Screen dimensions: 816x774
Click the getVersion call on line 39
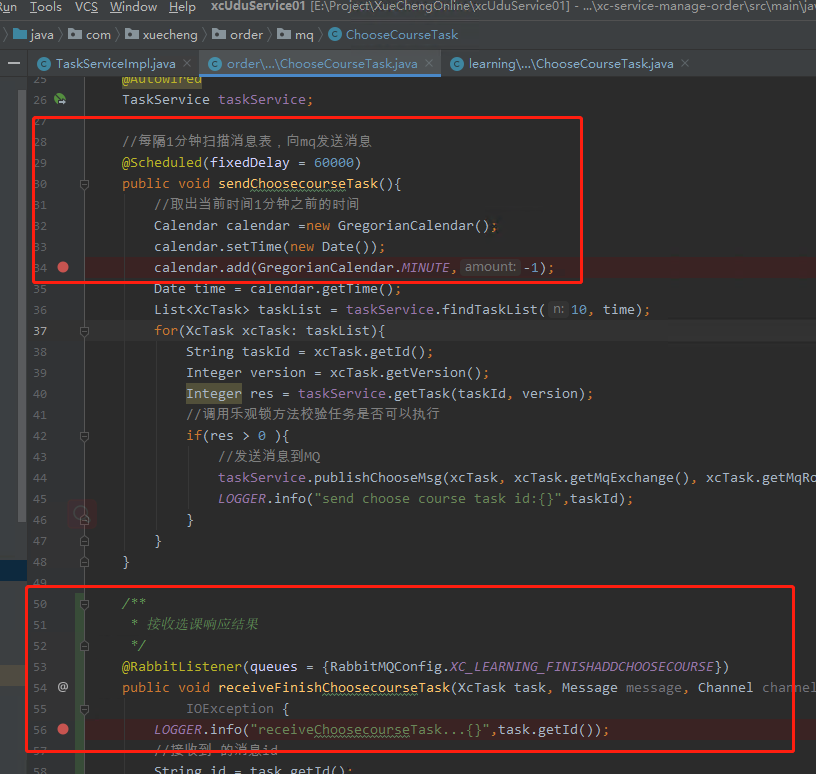[425, 373]
